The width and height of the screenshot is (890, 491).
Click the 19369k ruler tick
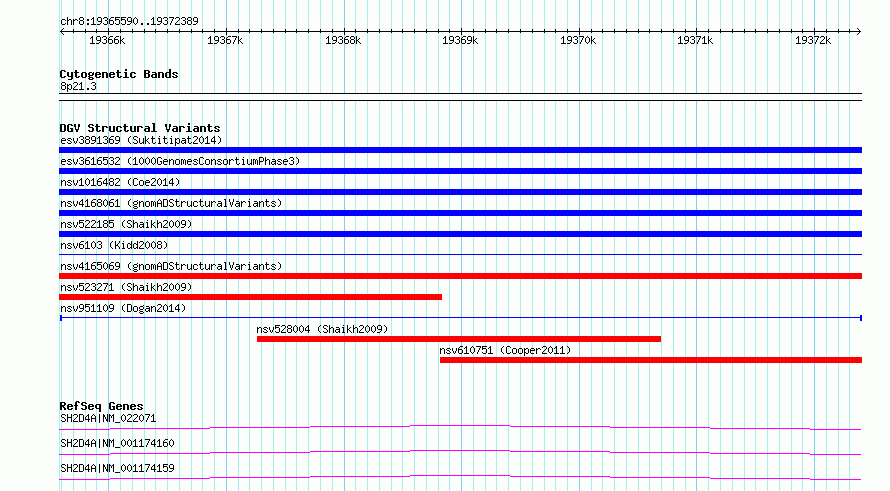(460, 40)
